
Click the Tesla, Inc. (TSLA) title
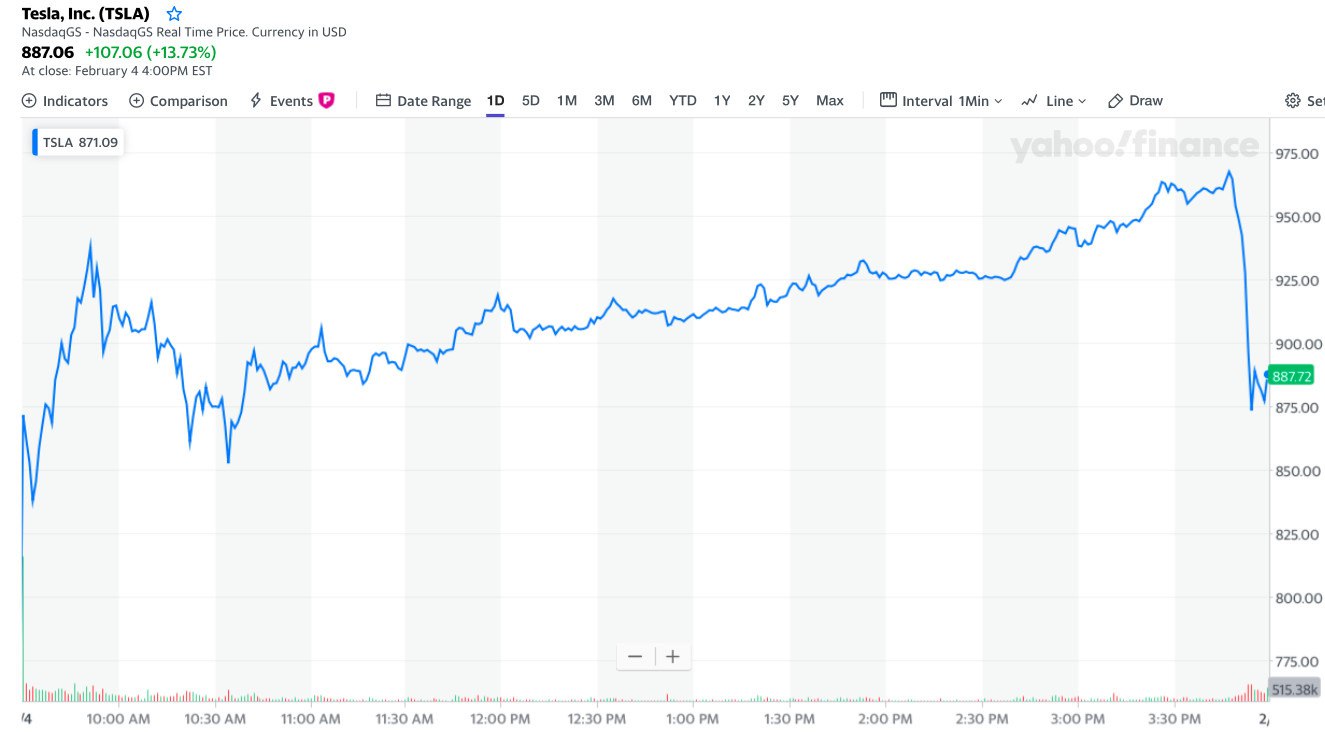[86, 14]
